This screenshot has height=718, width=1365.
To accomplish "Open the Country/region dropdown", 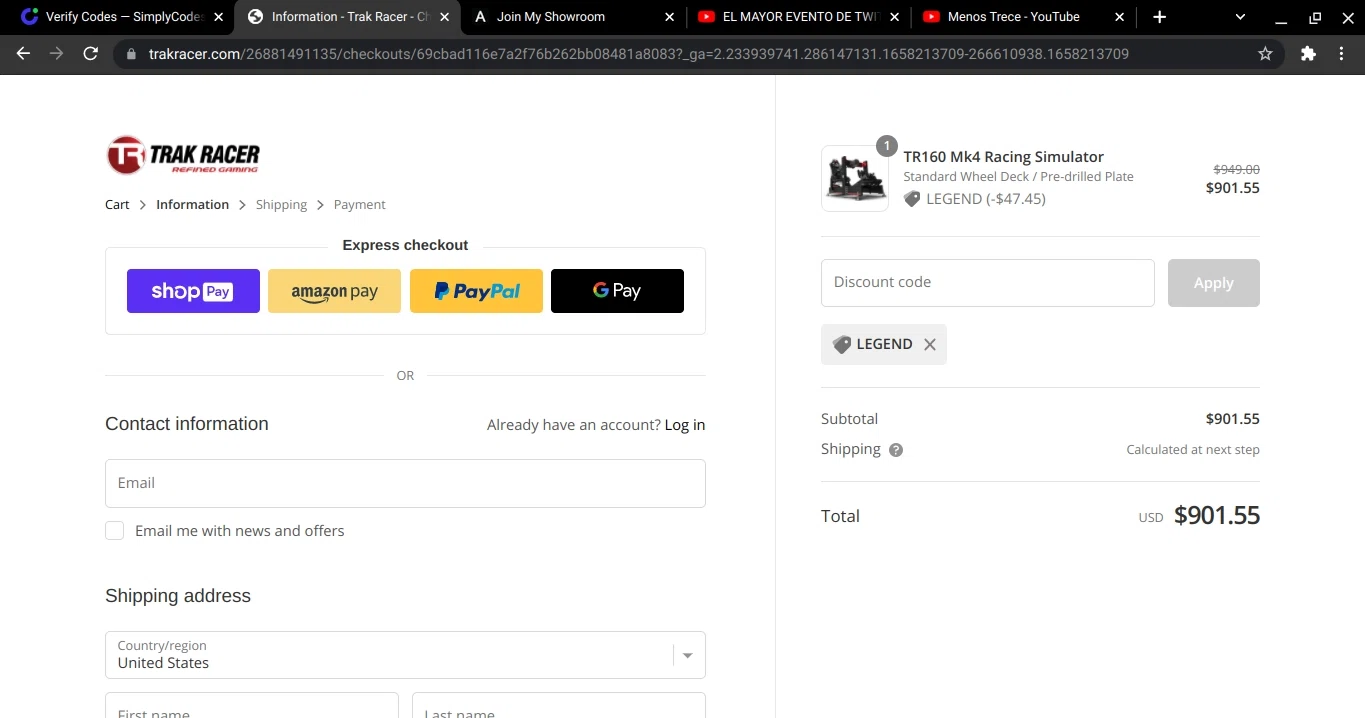I will [x=405, y=655].
